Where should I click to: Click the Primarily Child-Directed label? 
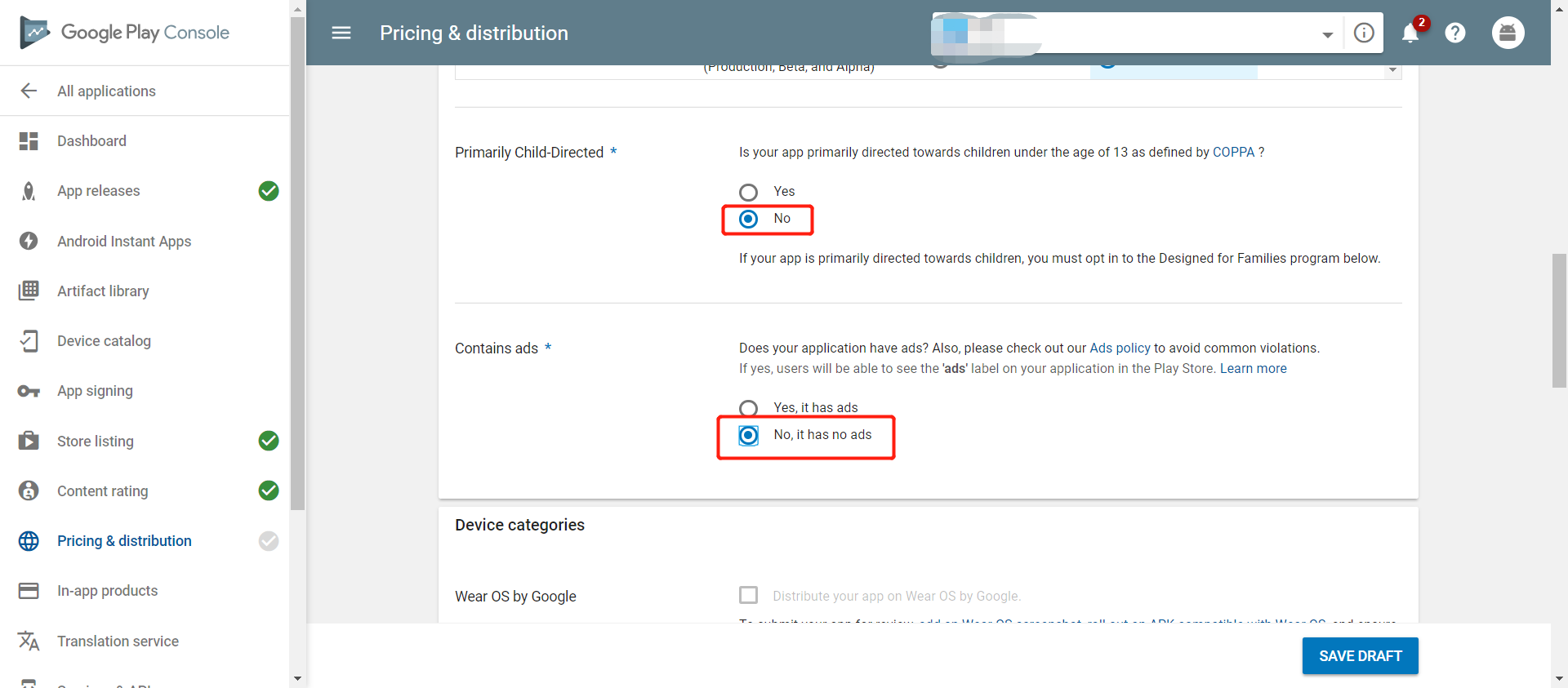click(x=529, y=153)
